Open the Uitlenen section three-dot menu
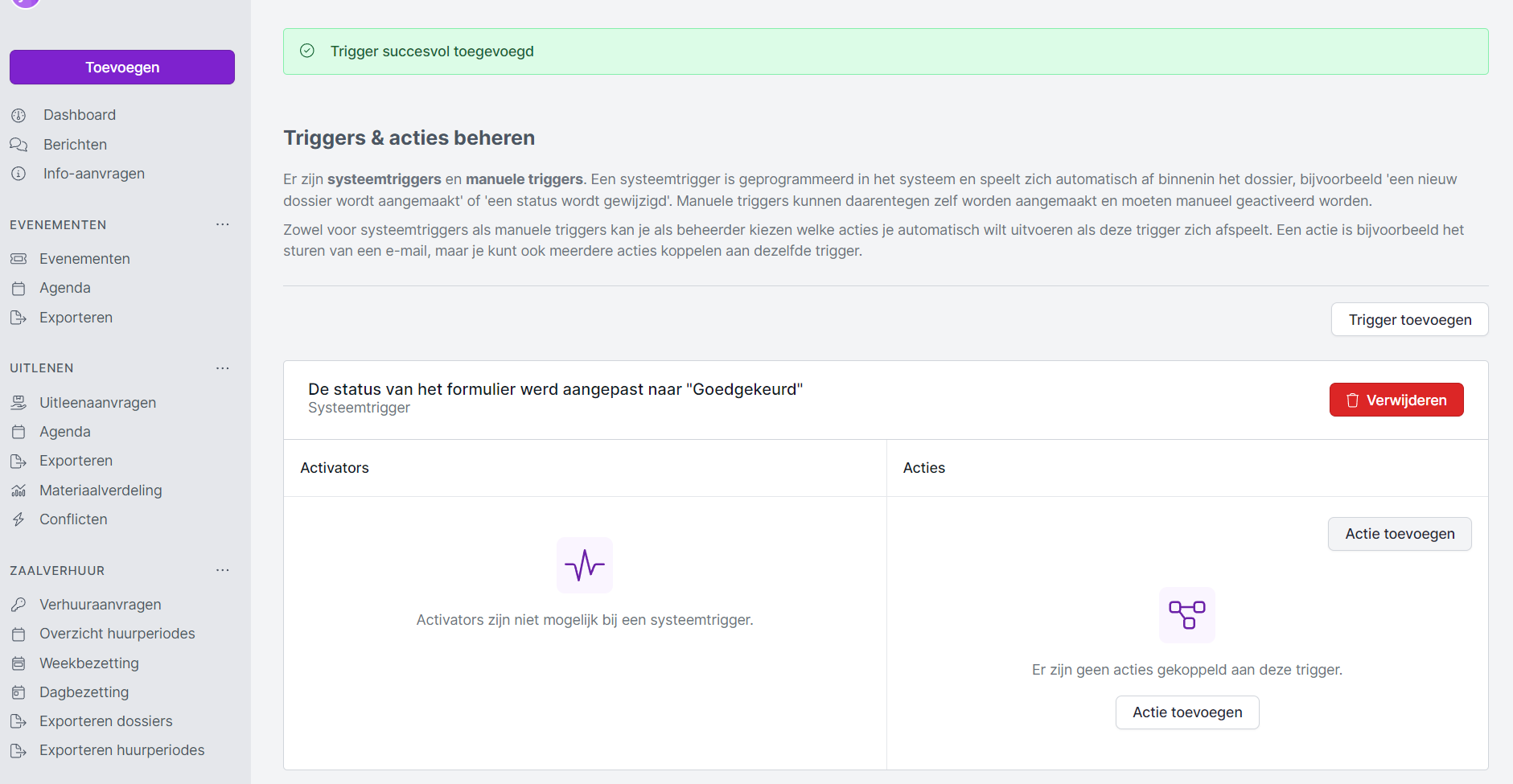Screen dimensions: 1513x784 tap(223, 368)
